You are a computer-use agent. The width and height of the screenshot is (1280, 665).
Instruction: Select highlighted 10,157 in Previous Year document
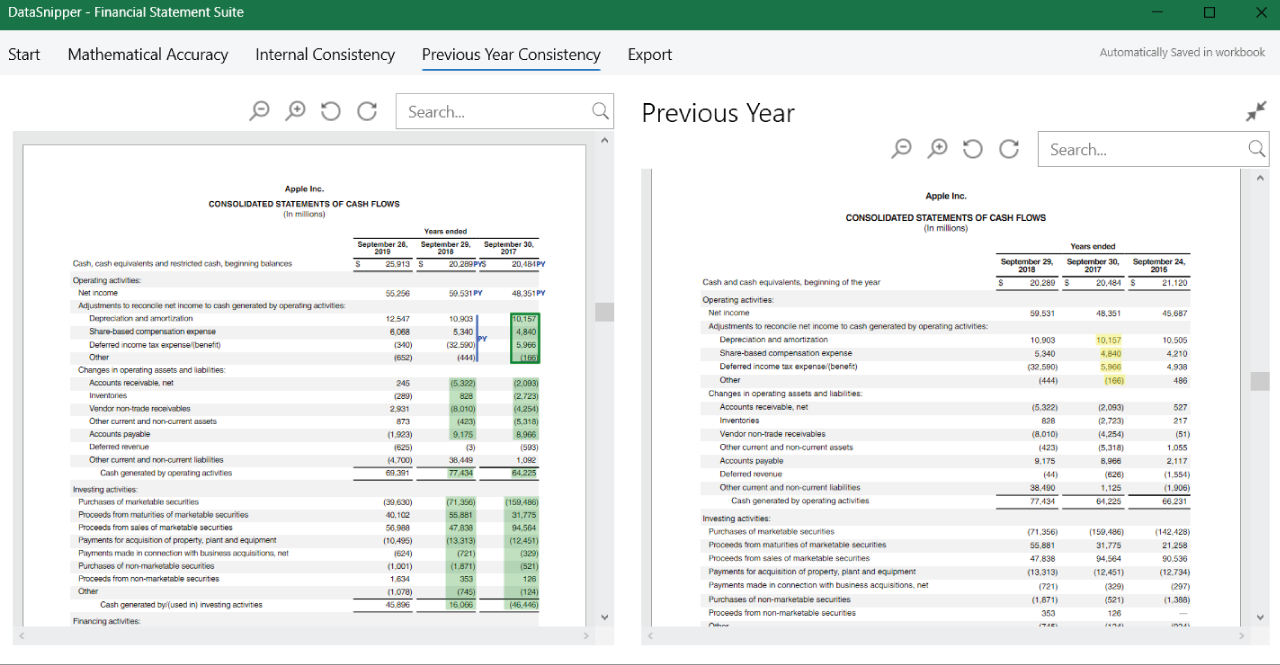coord(1109,340)
